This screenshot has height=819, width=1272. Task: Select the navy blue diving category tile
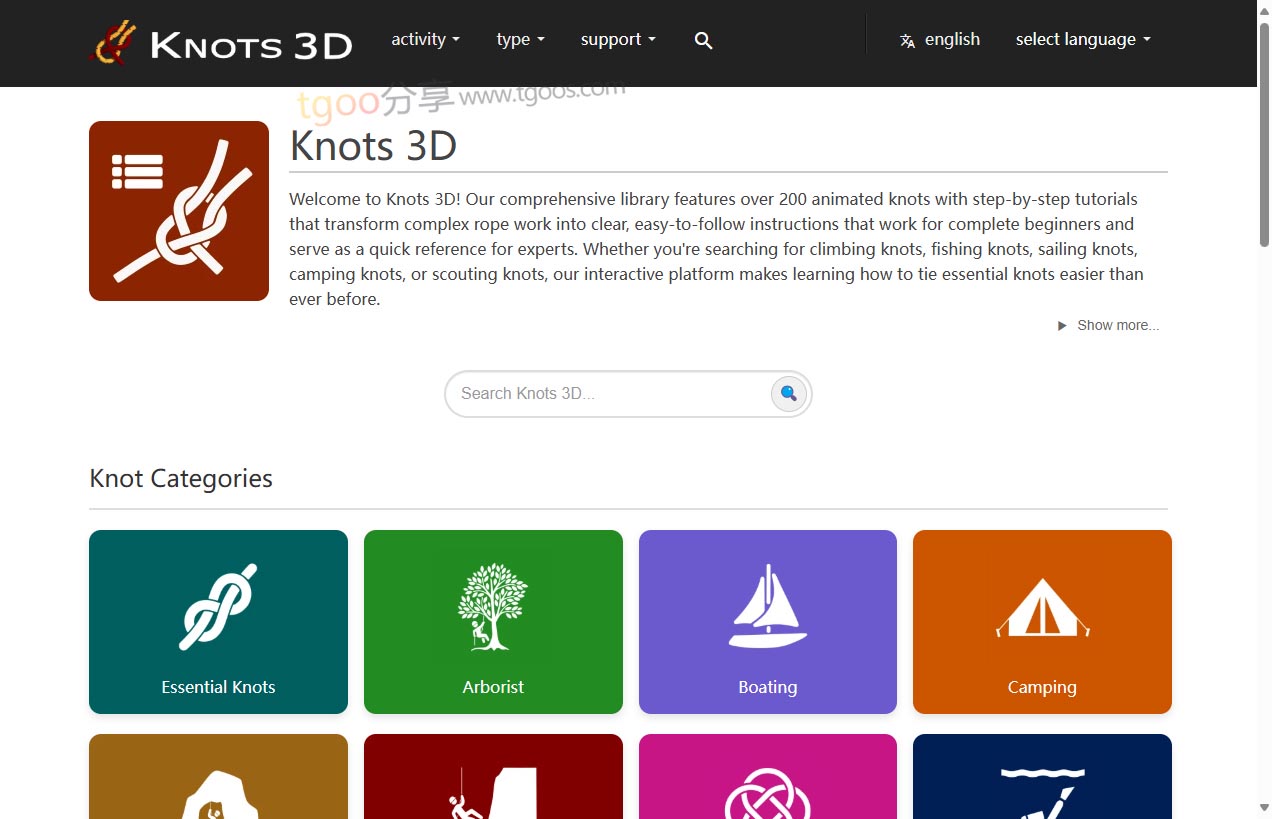point(1042,777)
